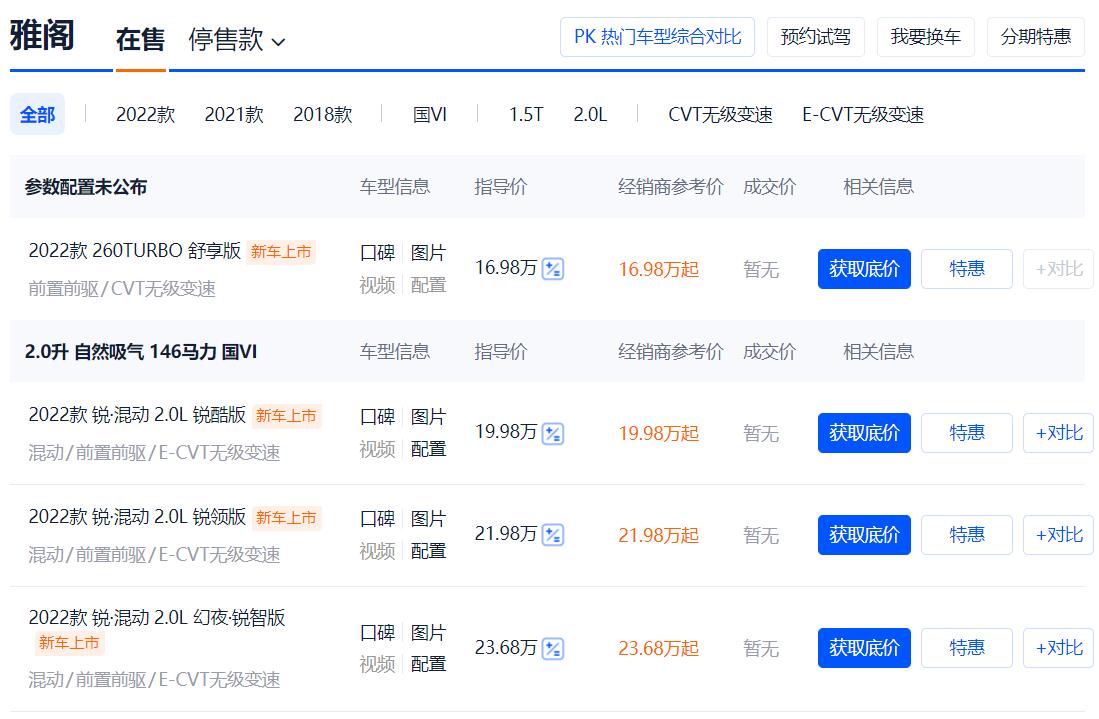Image resolution: width=1099 pixels, height=719 pixels.
Task: Open 2022款 锐·混动 2.0L 锐领版 link
Action: click(x=137, y=516)
